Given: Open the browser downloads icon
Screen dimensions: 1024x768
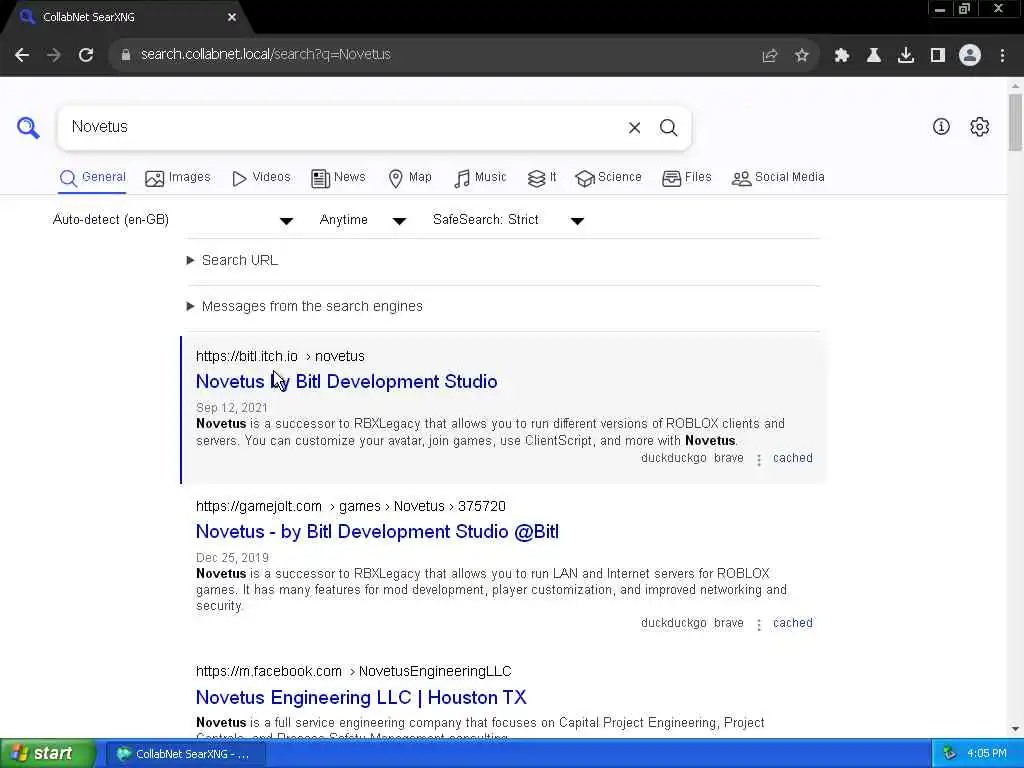Looking at the screenshot, I should (x=905, y=55).
